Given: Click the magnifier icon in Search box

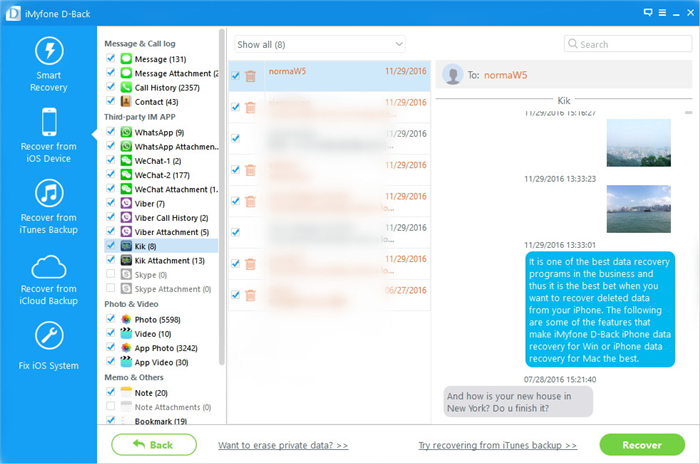Looking at the screenshot, I should tap(572, 44).
